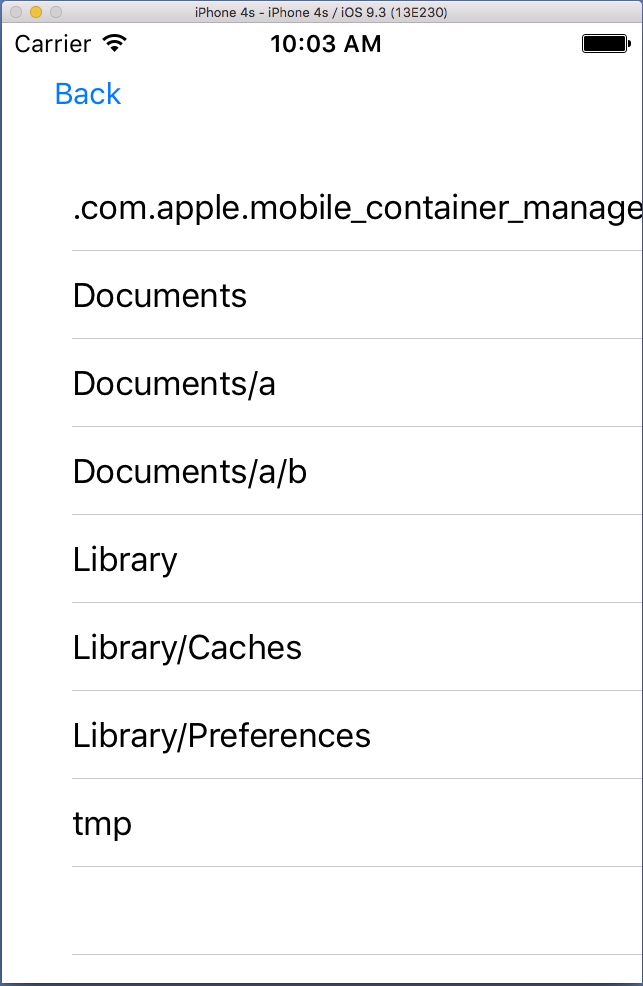Click the yellow minimize window button
643x986 pixels.
point(35,12)
